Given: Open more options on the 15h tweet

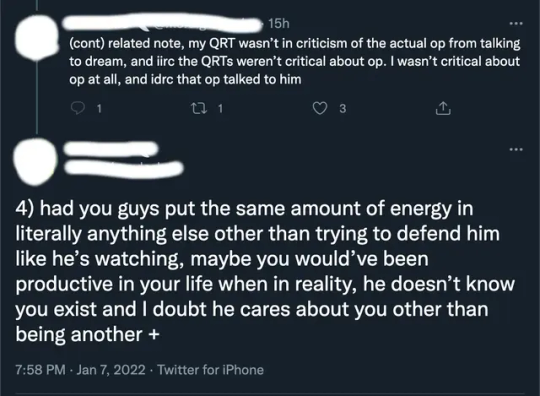Looking at the screenshot, I should 516,24.
